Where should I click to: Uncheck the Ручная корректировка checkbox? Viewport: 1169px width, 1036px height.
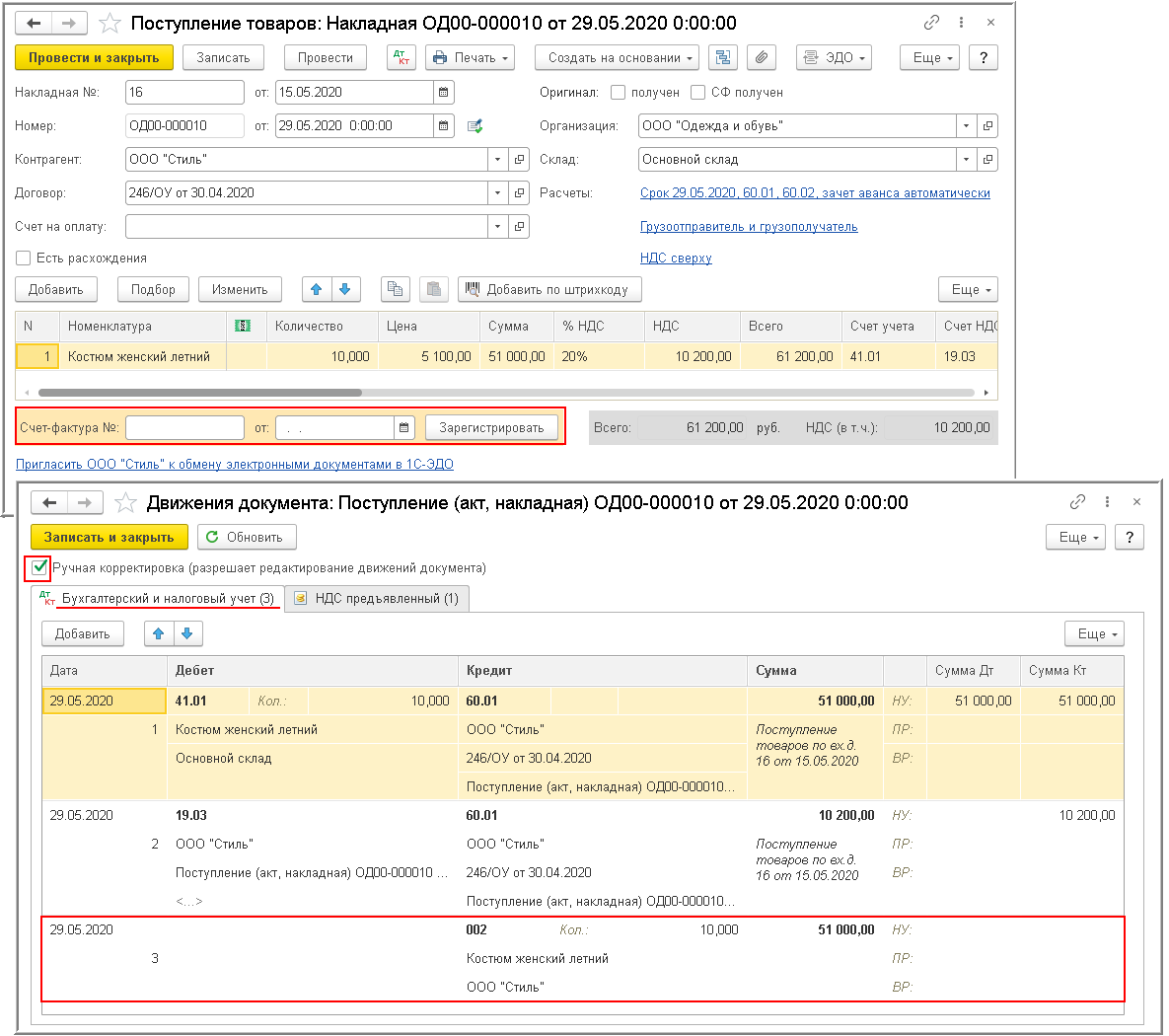39,567
